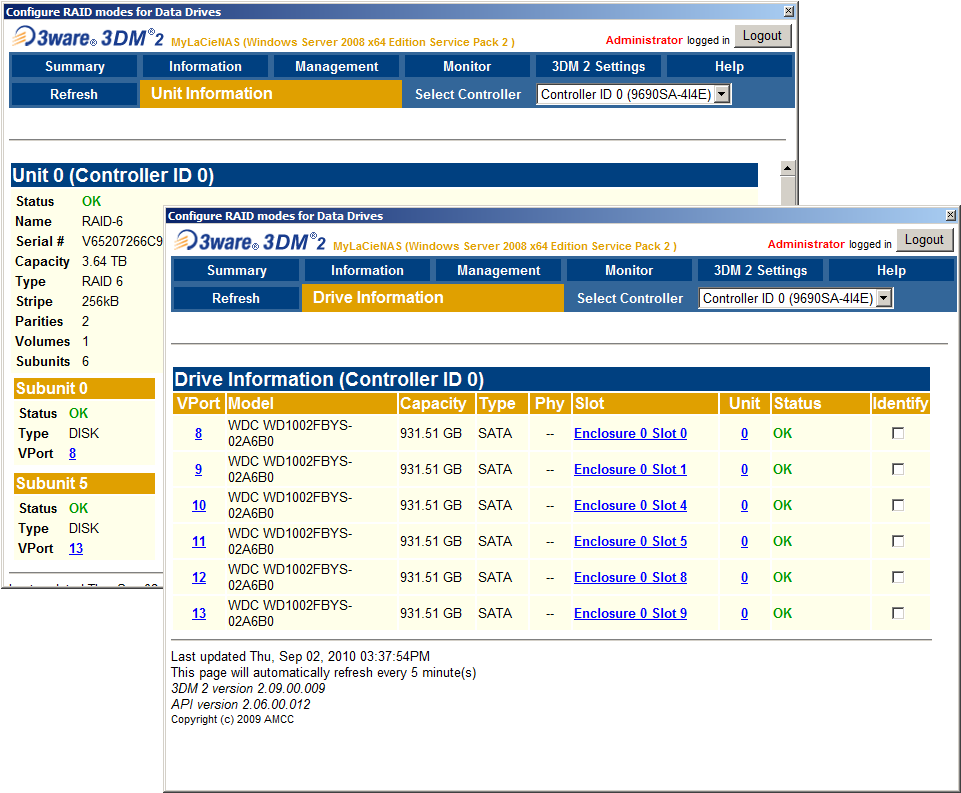Click Unit 0 link in the VPort 13 row
This screenshot has width=961, height=793.
coord(744,613)
